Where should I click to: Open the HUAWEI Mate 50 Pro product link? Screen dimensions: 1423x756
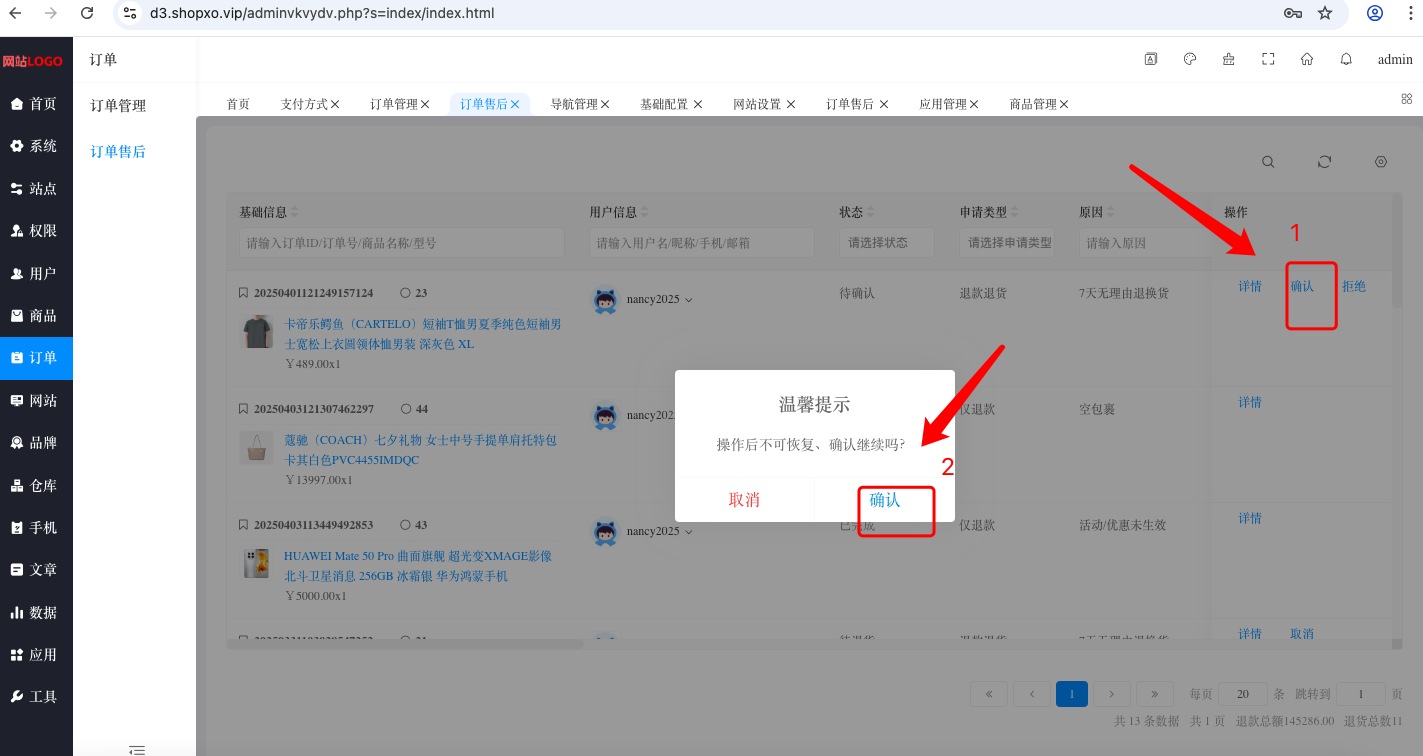(x=418, y=566)
